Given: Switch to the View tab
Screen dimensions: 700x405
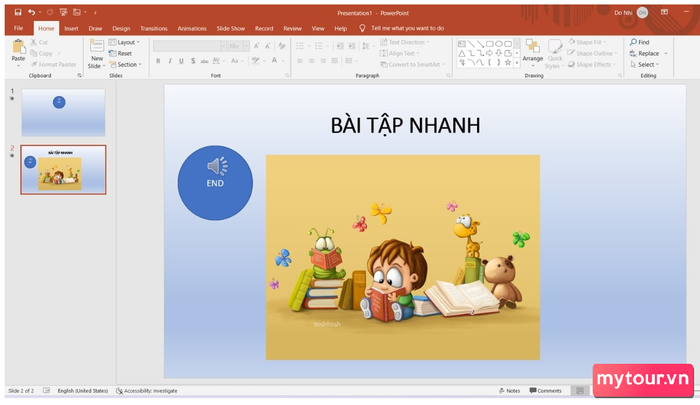Looking at the screenshot, I should click(x=318, y=28).
